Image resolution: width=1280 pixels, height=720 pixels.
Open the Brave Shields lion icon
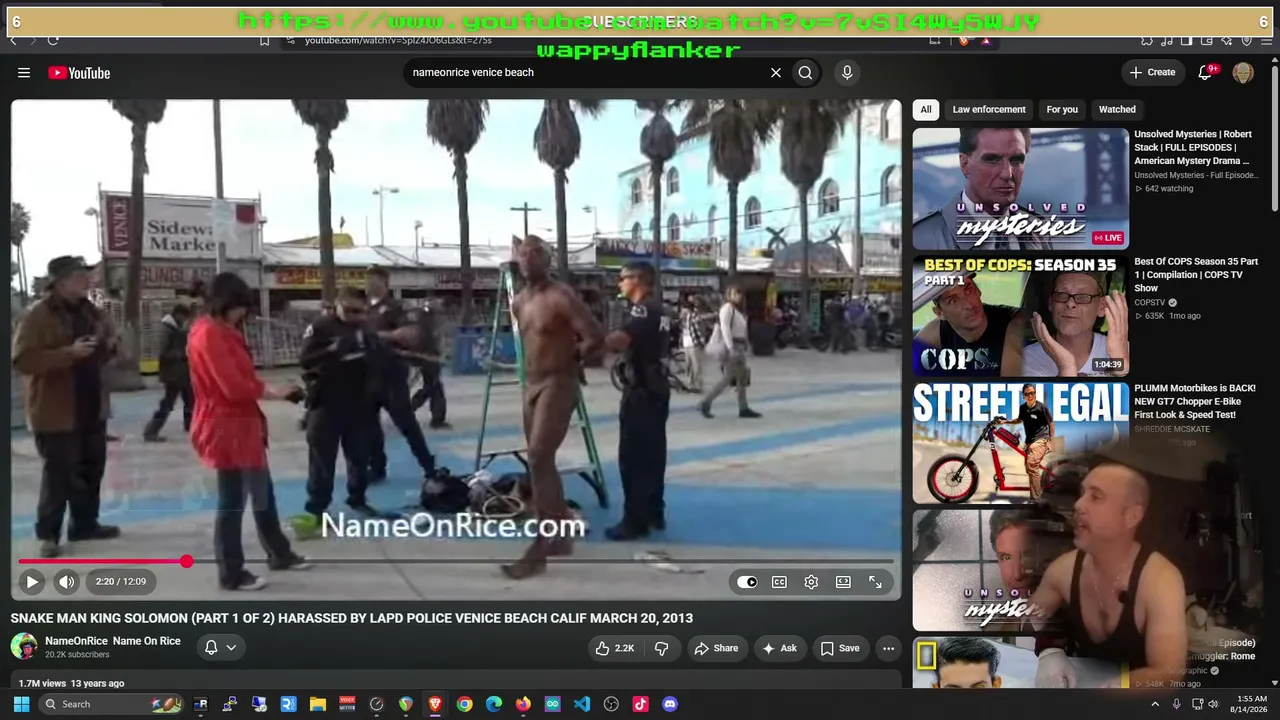(964, 40)
